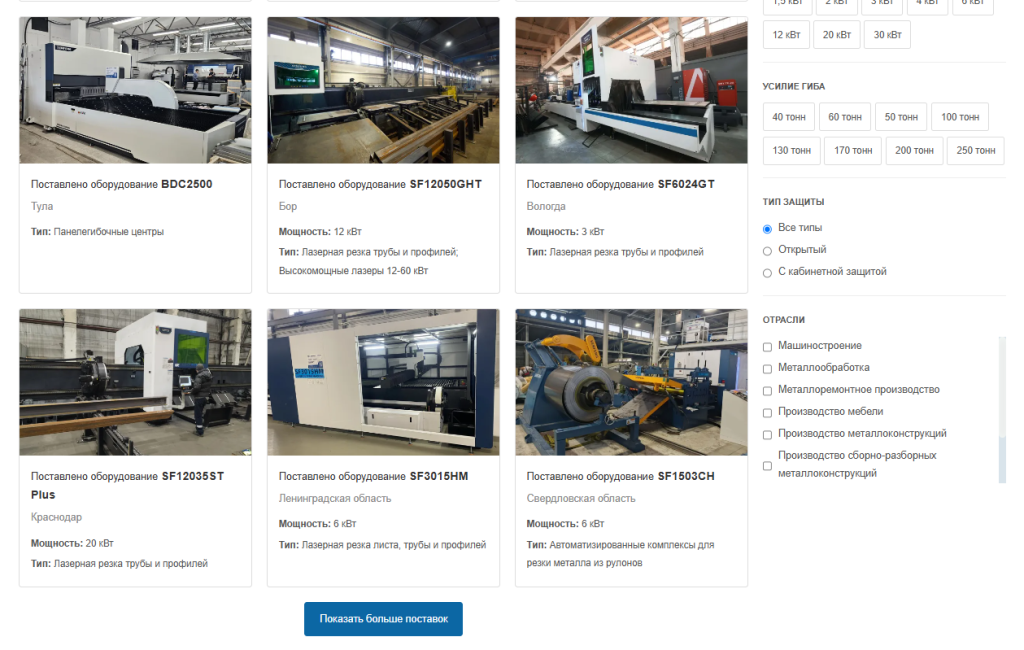Enable the Металлоремонтное производство checkbox

[767, 391]
